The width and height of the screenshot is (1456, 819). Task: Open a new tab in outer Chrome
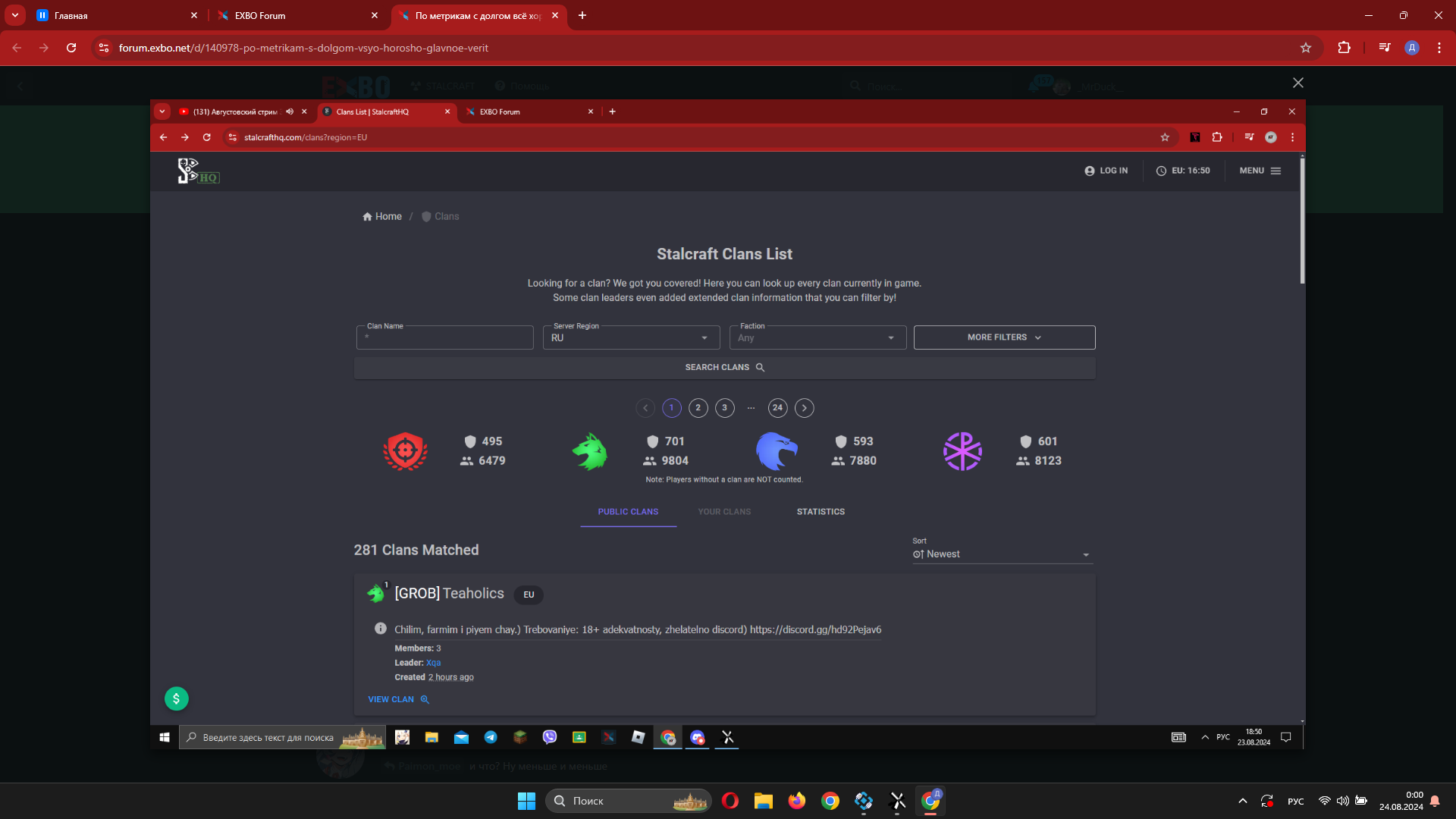pyautogui.click(x=582, y=15)
